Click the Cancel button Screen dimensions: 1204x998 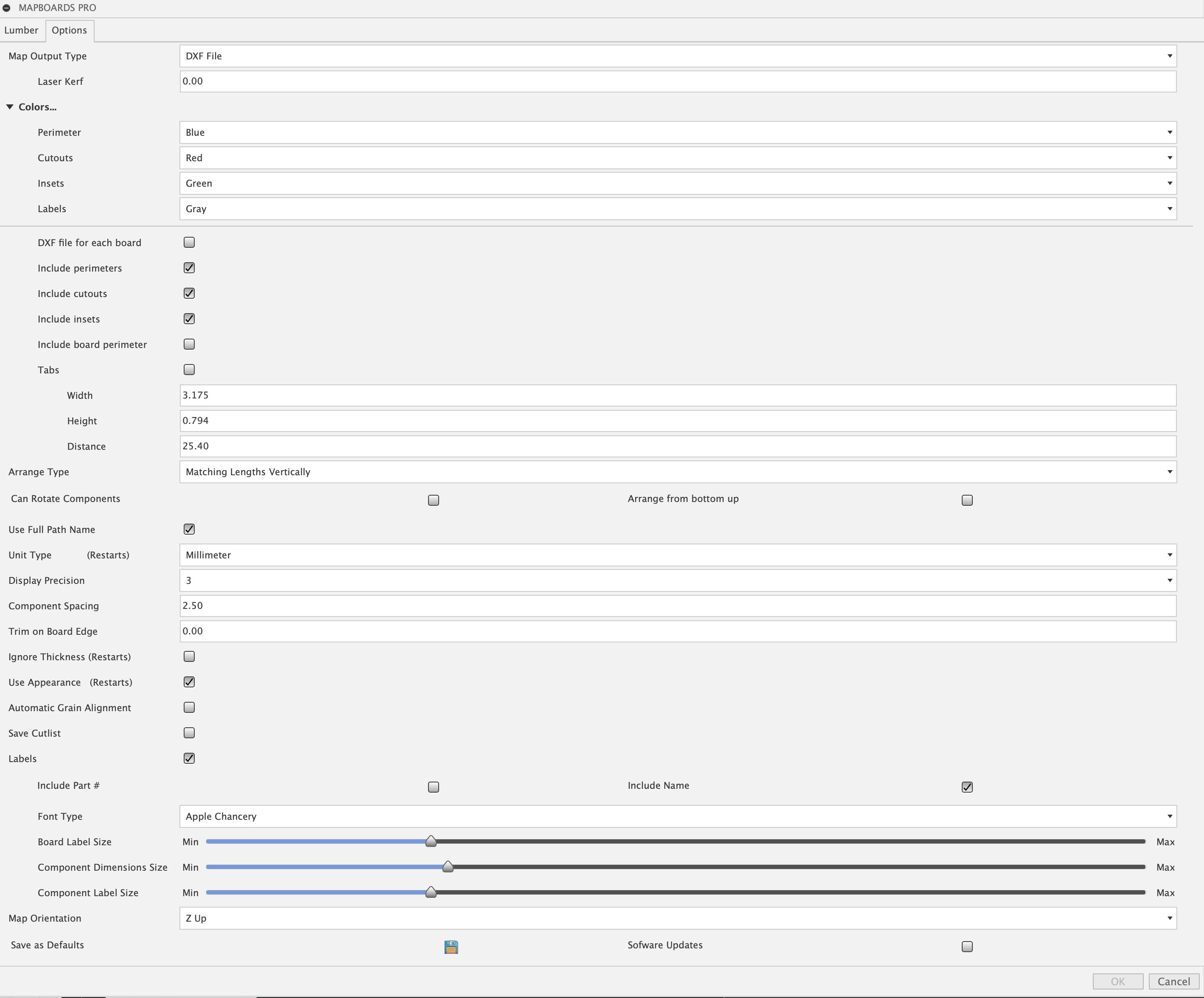point(1173,981)
